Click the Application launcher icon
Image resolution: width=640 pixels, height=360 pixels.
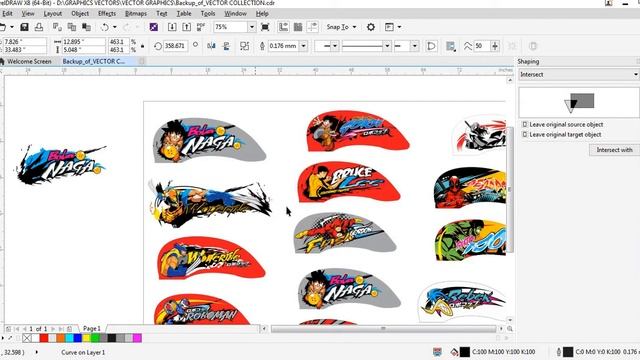pos(389,27)
